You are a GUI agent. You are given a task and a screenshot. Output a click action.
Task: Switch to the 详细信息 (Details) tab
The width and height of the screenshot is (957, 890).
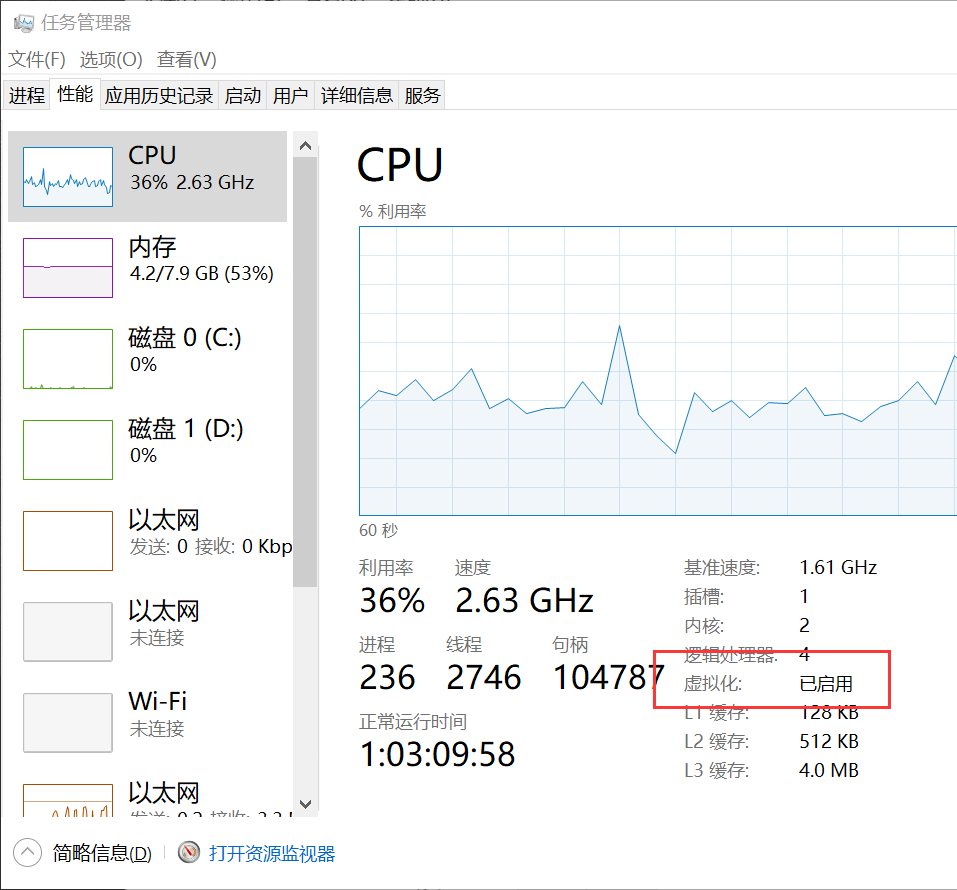pyautogui.click(x=356, y=94)
